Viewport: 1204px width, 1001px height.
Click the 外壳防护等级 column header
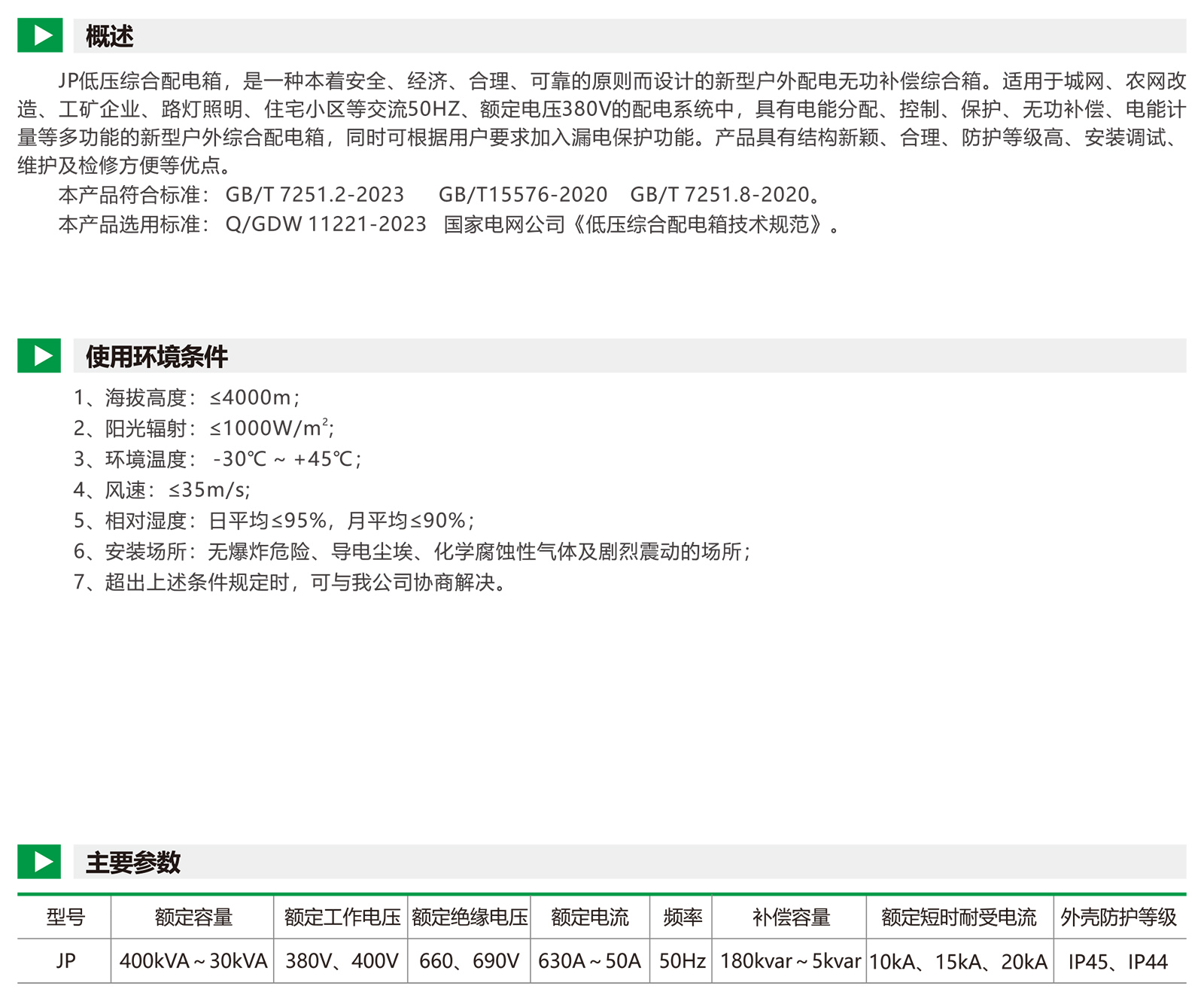pyautogui.click(x=1118, y=917)
